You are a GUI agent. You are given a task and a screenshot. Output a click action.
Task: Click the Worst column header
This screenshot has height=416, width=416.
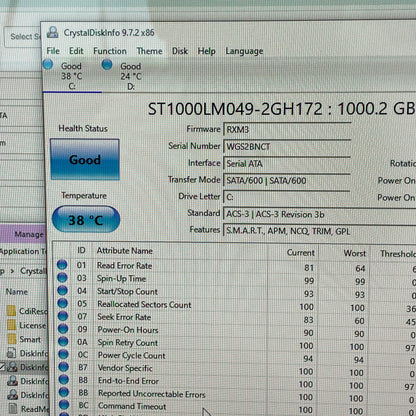[x=355, y=253]
